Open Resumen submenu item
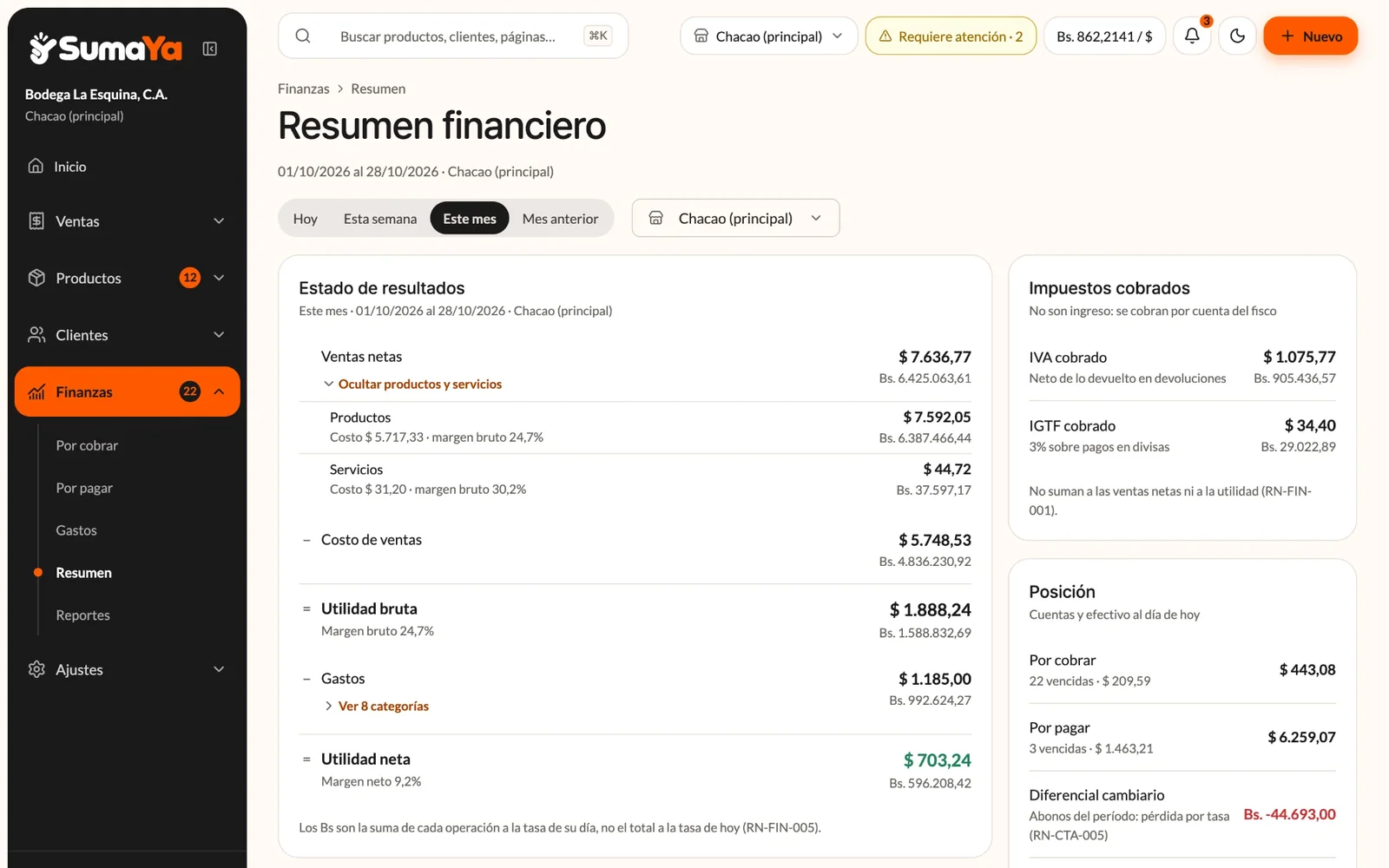The width and height of the screenshot is (1389, 868). point(83,573)
